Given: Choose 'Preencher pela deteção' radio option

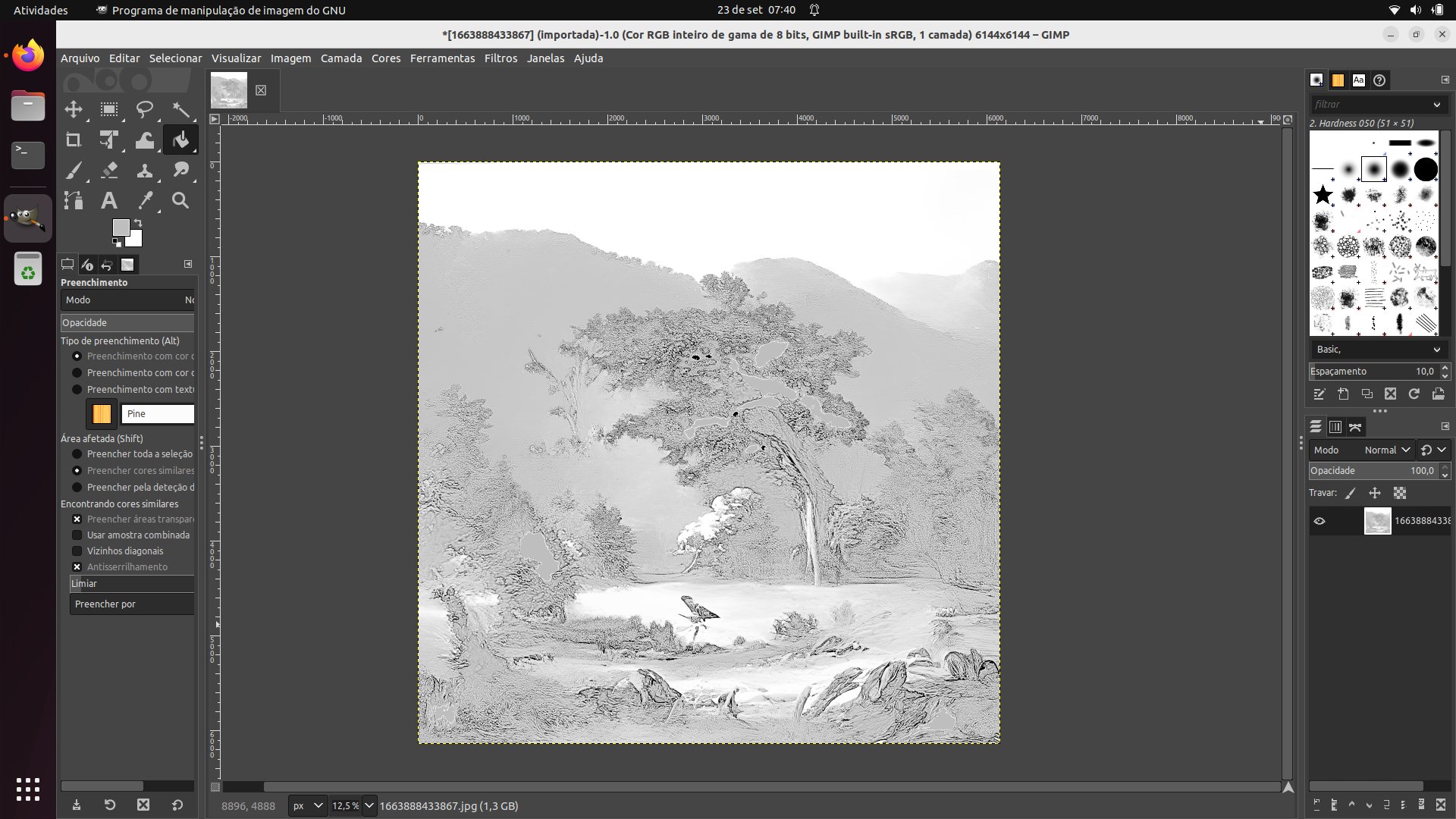Looking at the screenshot, I should (x=77, y=488).
